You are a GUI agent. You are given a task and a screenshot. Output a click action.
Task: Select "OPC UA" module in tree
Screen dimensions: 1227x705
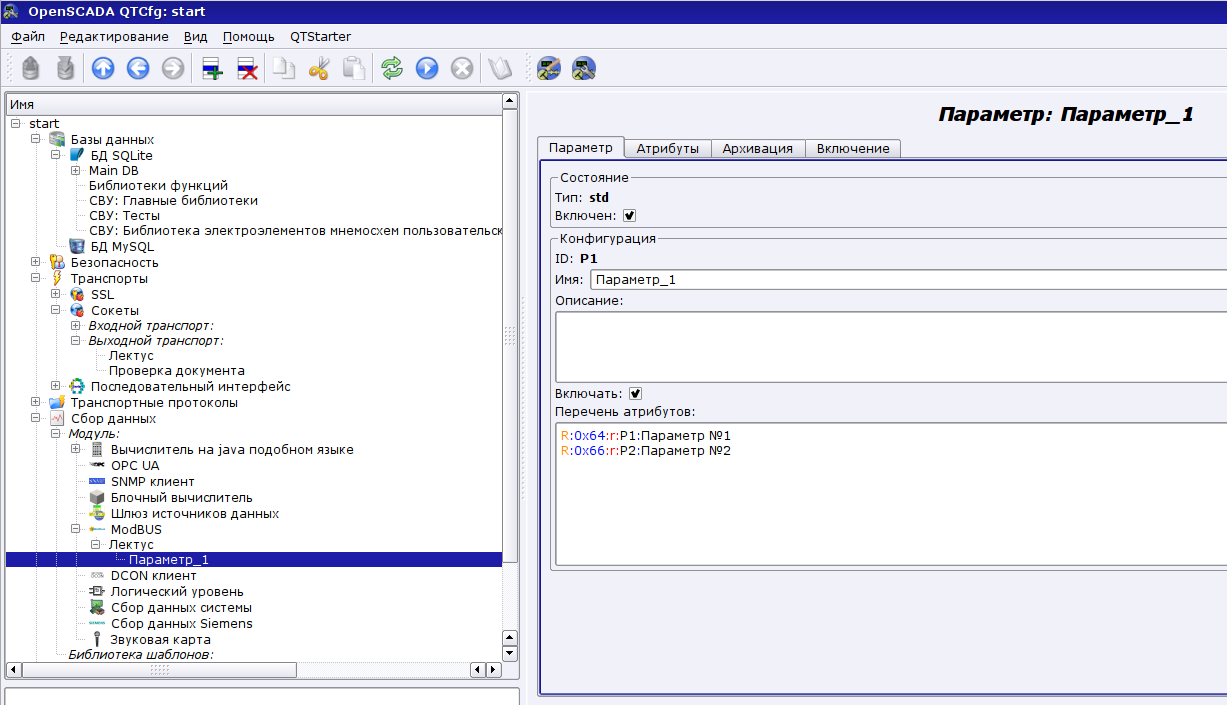click(134, 465)
